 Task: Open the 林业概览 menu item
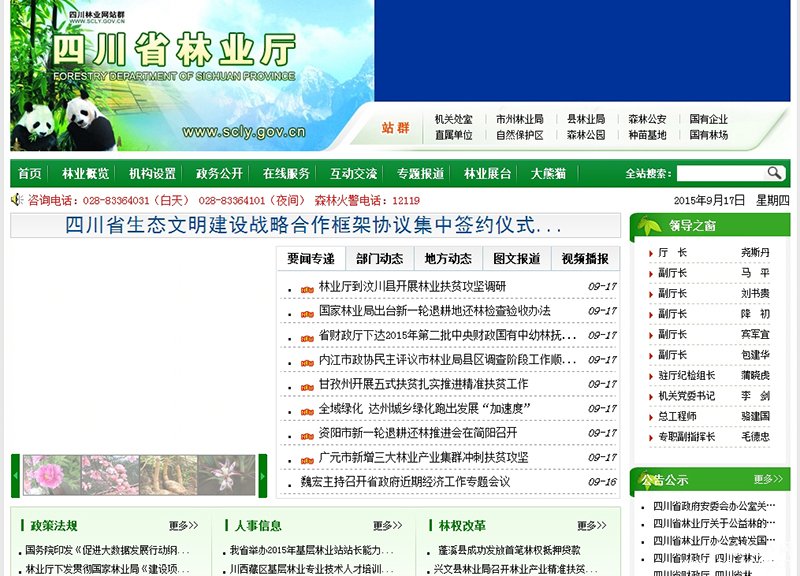pyautogui.click(x=85, y=173)
